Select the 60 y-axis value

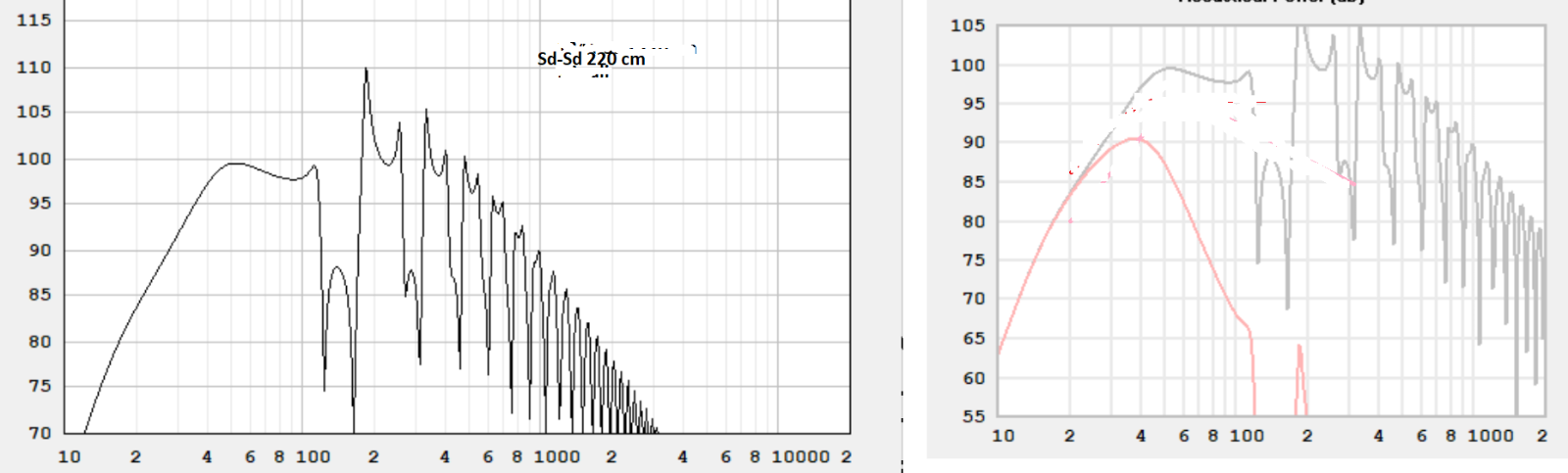pyautogui.click(x=973, y=378)
